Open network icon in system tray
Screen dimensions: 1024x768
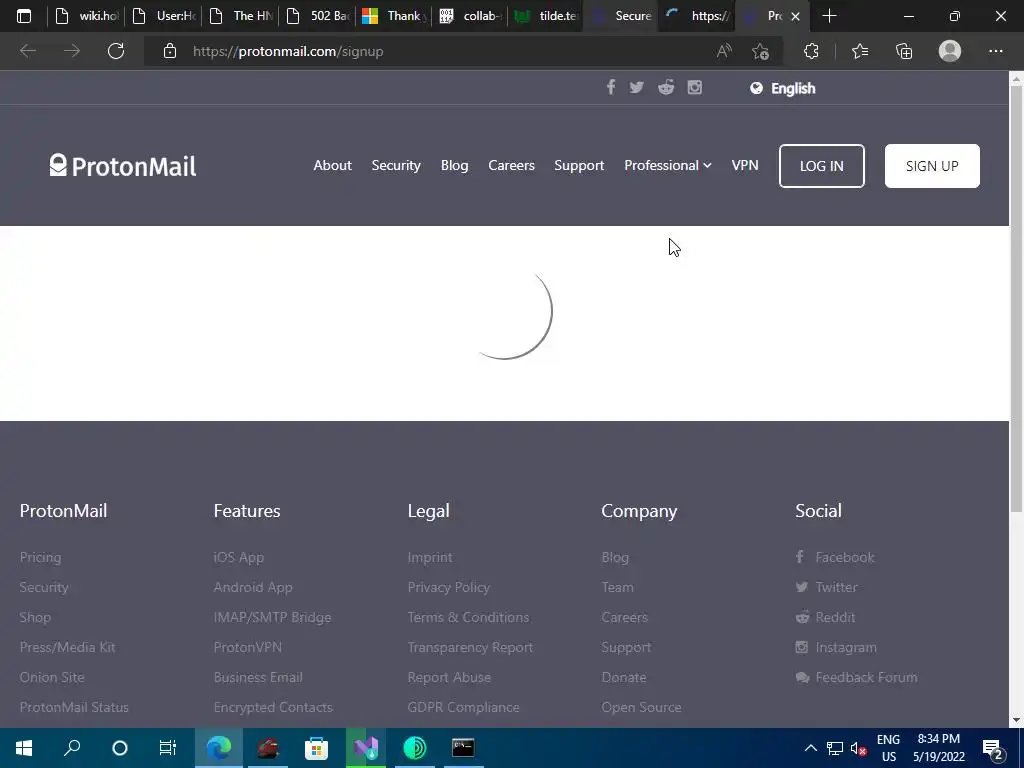tap(835, 748)
